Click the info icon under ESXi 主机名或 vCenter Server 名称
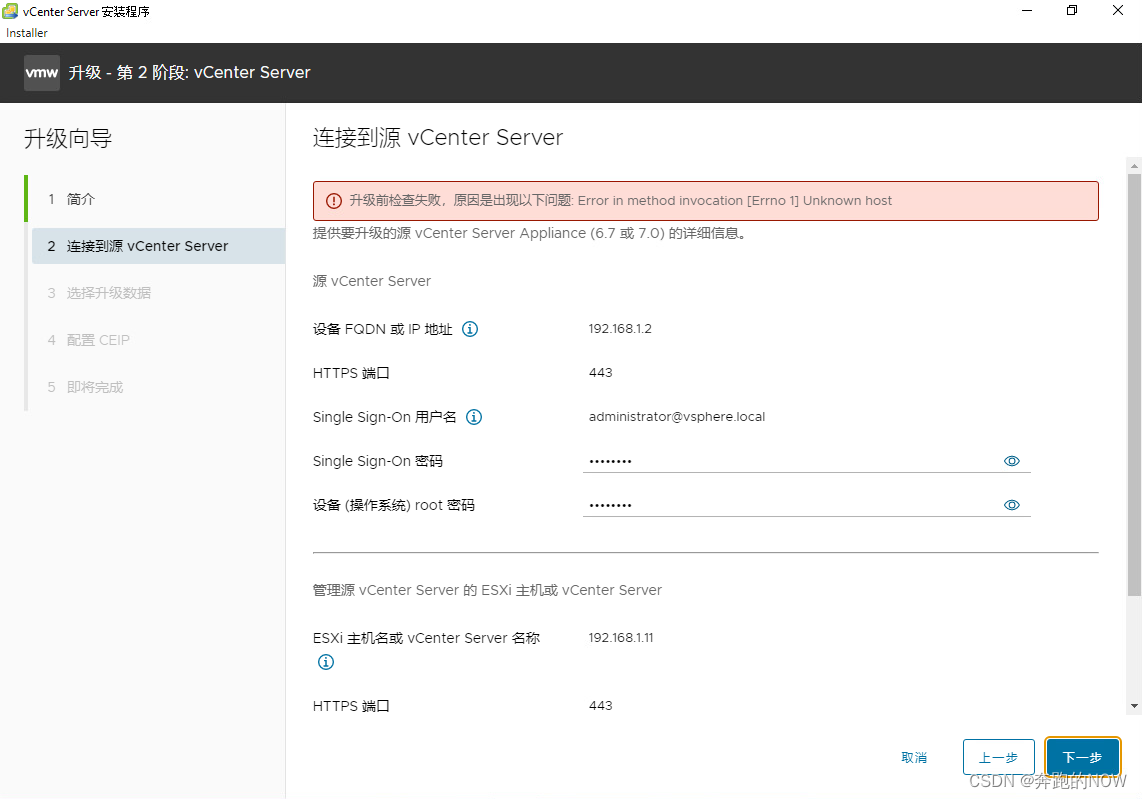The height and width of the screenshot is (799, 1142). click(x=326, y=662)
